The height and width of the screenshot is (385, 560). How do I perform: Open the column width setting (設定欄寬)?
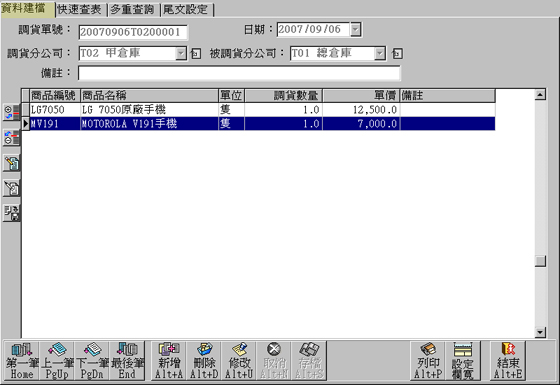(463, 361)
